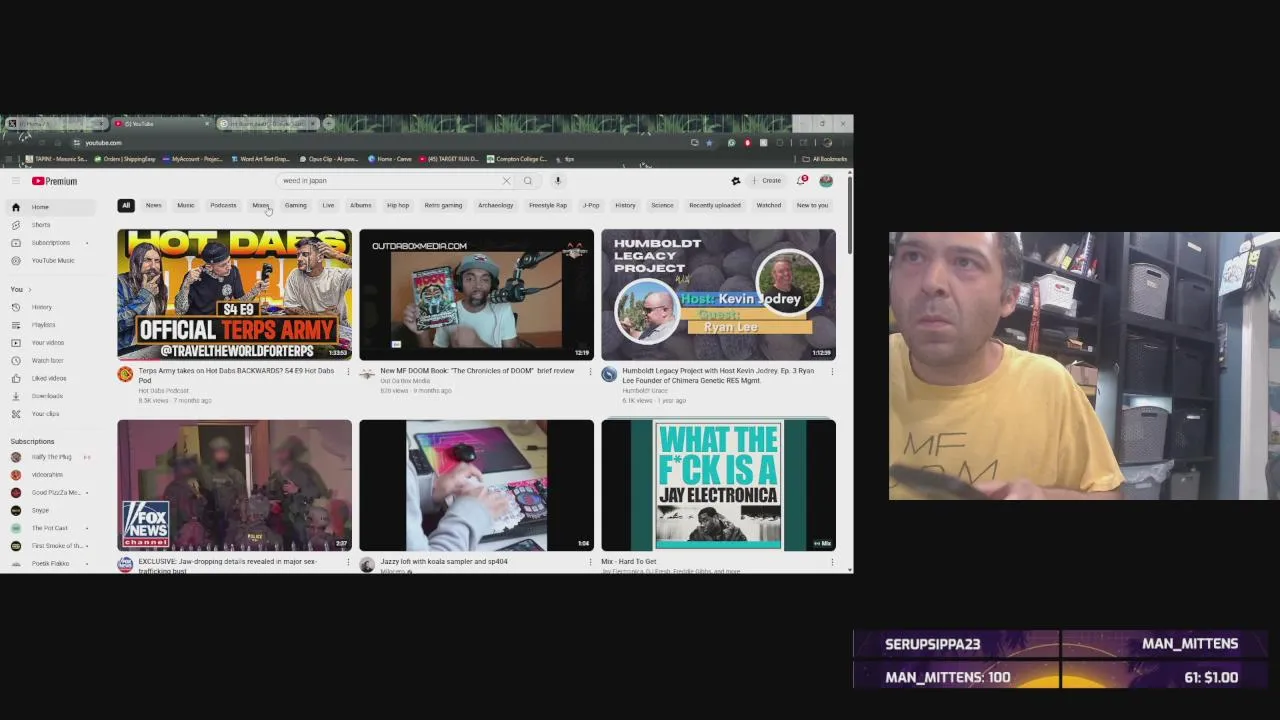This screenshot has width=1280, height=720.
Task: Click the magnifier search button
Action: point(528,181)
